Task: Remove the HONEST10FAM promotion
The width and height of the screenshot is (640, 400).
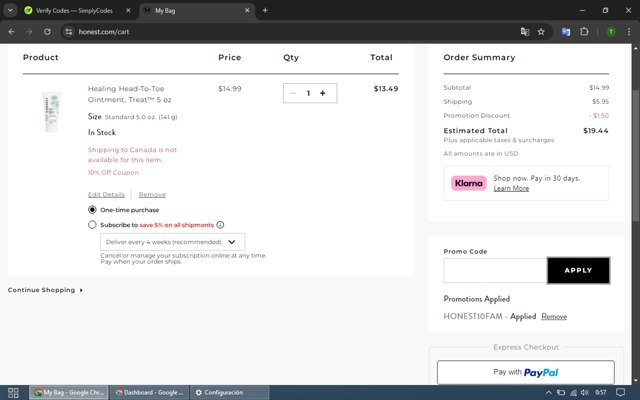Action: coord(554,316)
